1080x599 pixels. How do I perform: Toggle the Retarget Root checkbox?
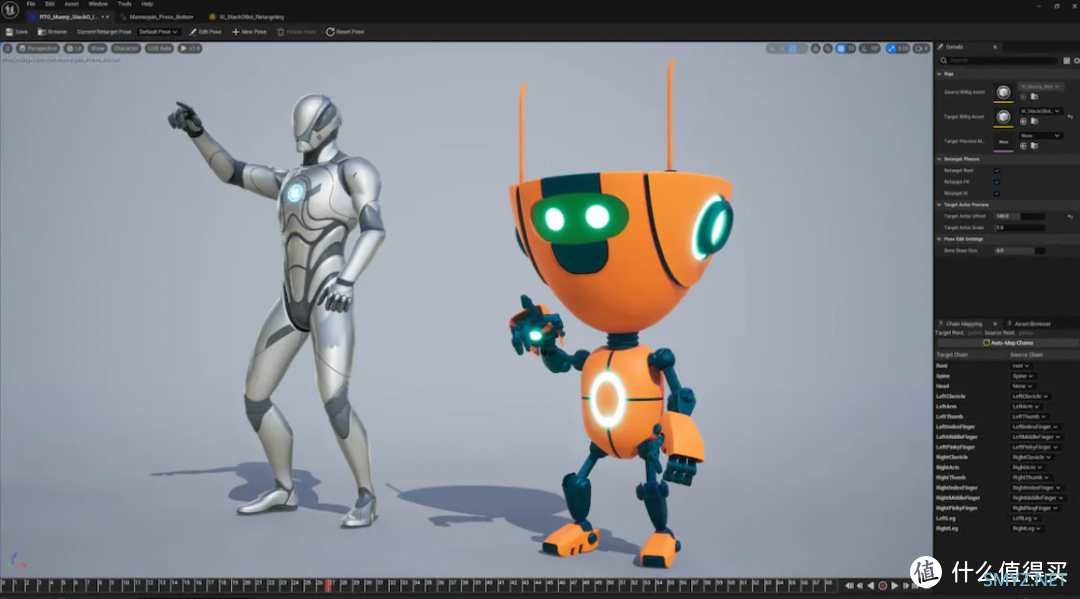click(996, 171)
